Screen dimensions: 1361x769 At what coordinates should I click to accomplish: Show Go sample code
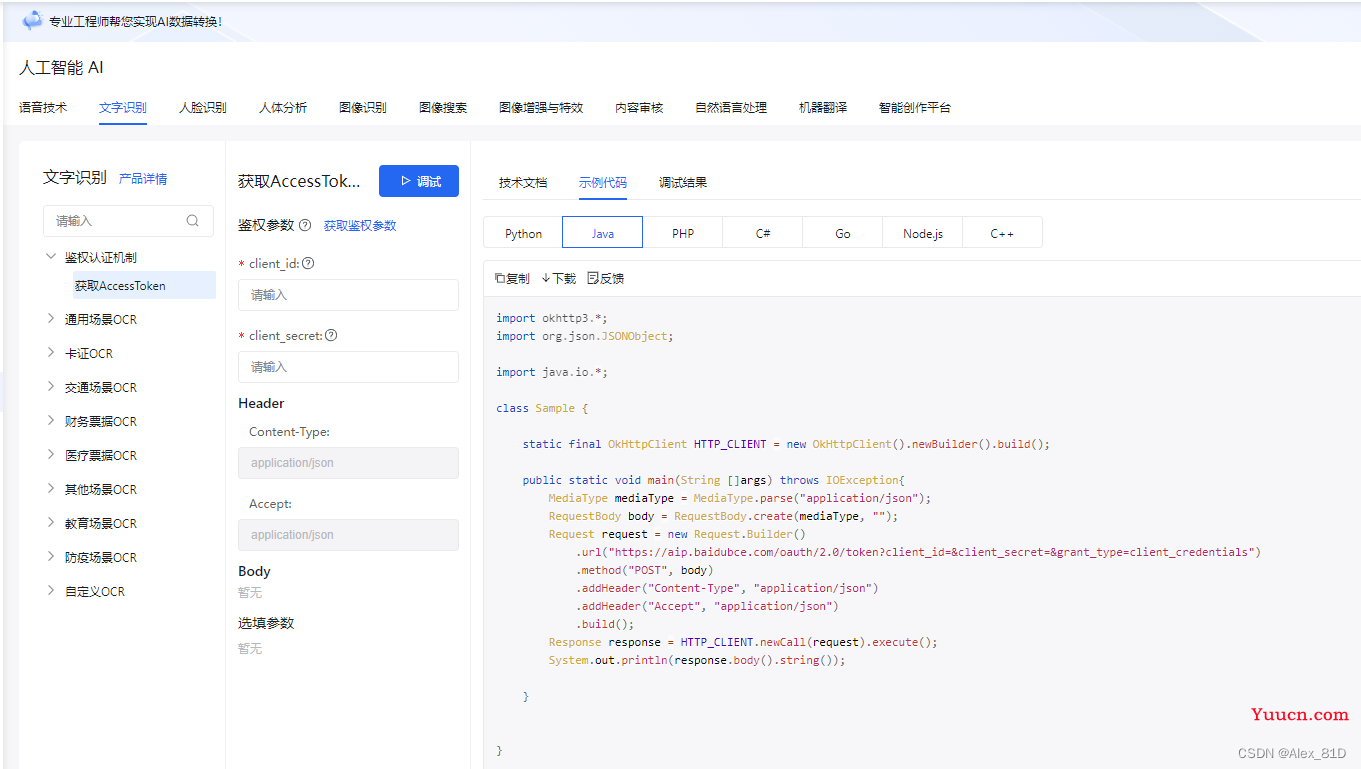pos(843,233)
